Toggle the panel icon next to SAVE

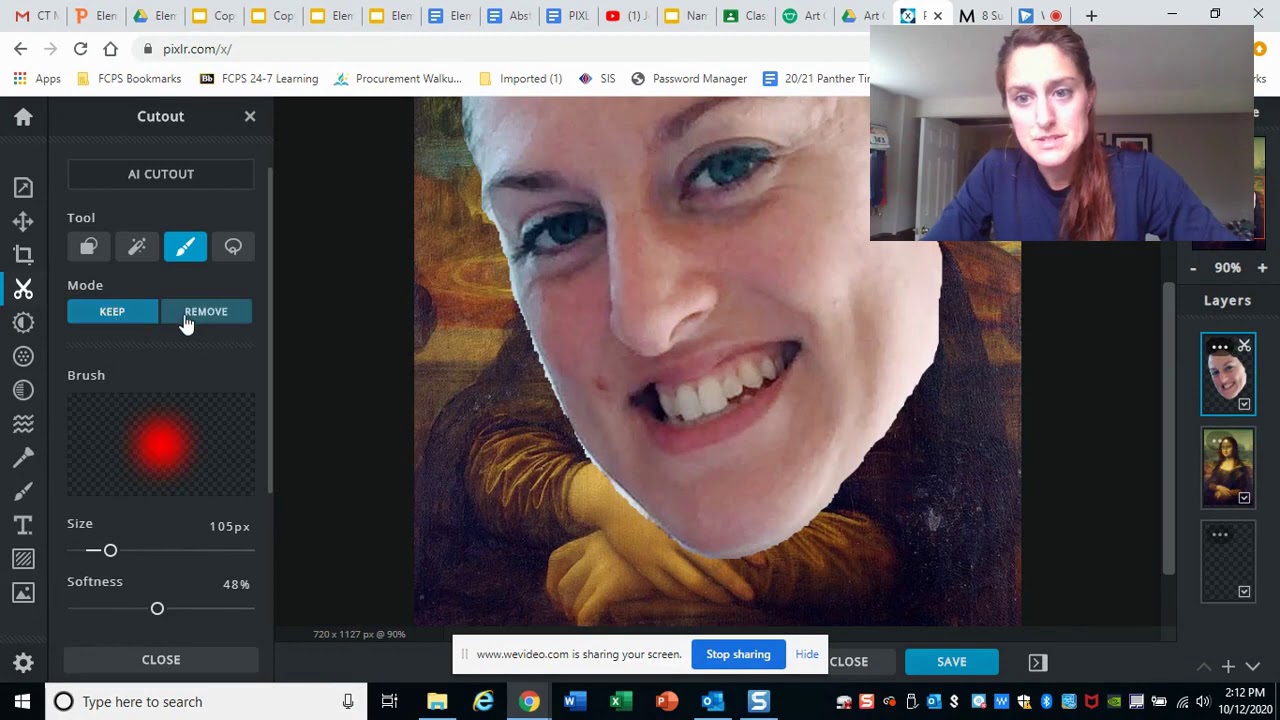coord(1038,662)
